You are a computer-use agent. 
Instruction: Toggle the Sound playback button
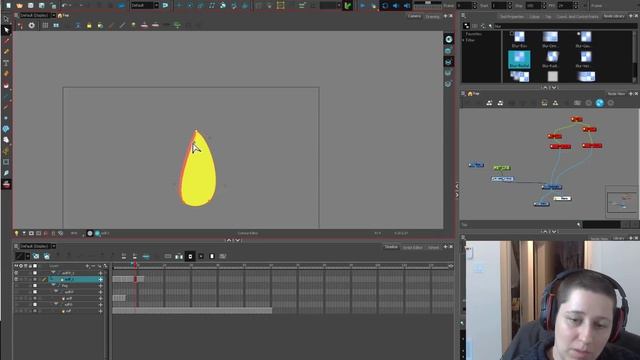(396, 6)
